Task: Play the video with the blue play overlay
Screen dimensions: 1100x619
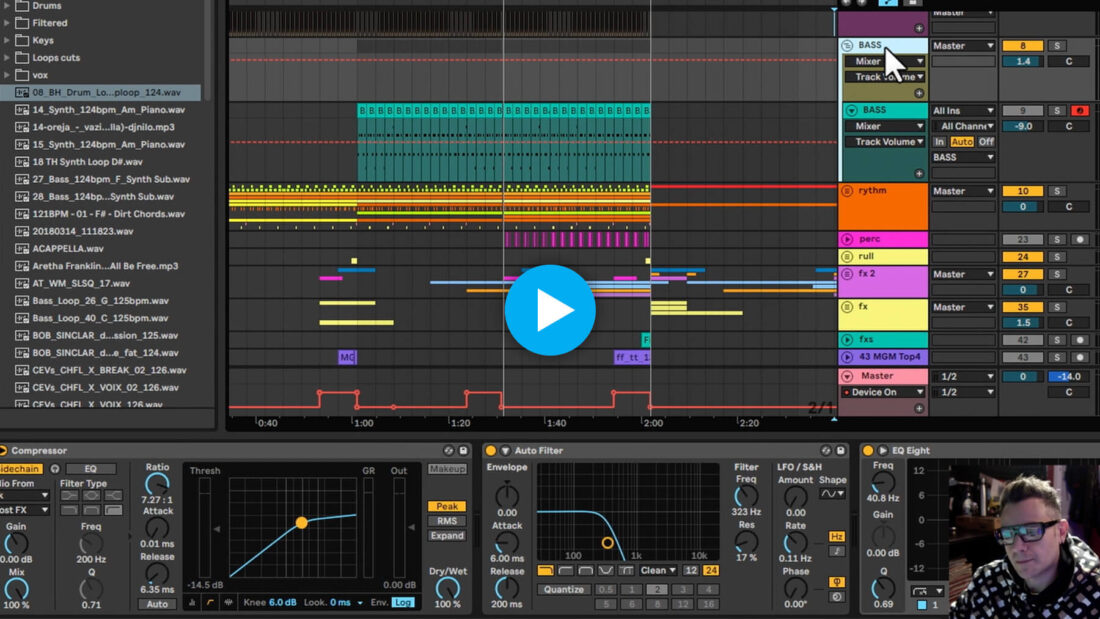Action: [x=550, y=310]
